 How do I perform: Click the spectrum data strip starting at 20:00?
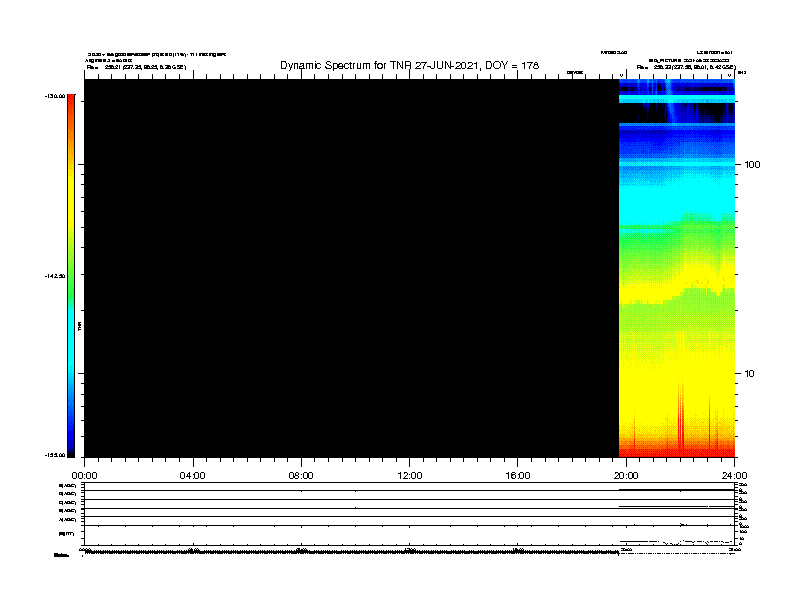pyautogui.click(x=677, y=268)
